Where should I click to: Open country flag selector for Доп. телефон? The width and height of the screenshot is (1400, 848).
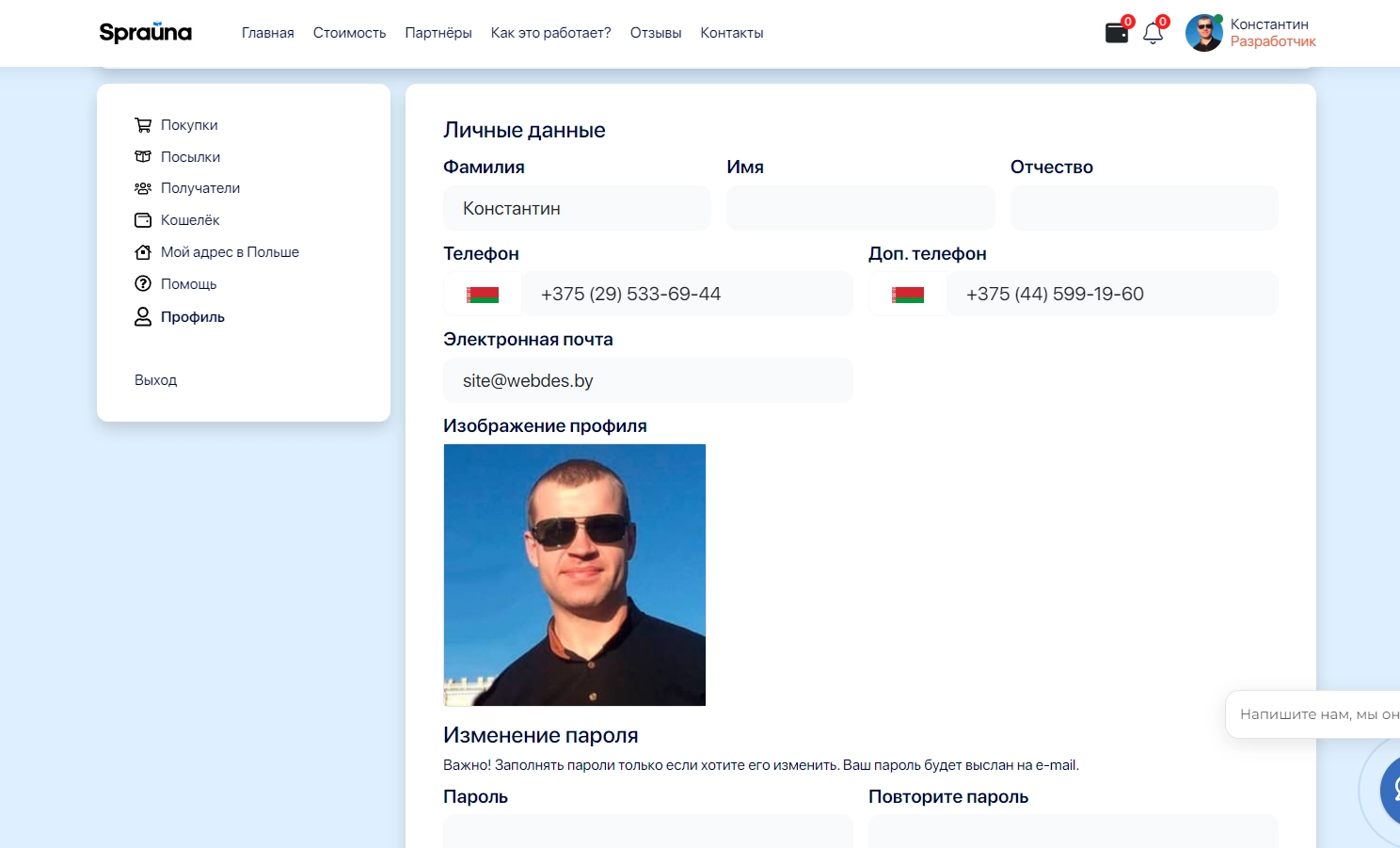tap(908, 295)
